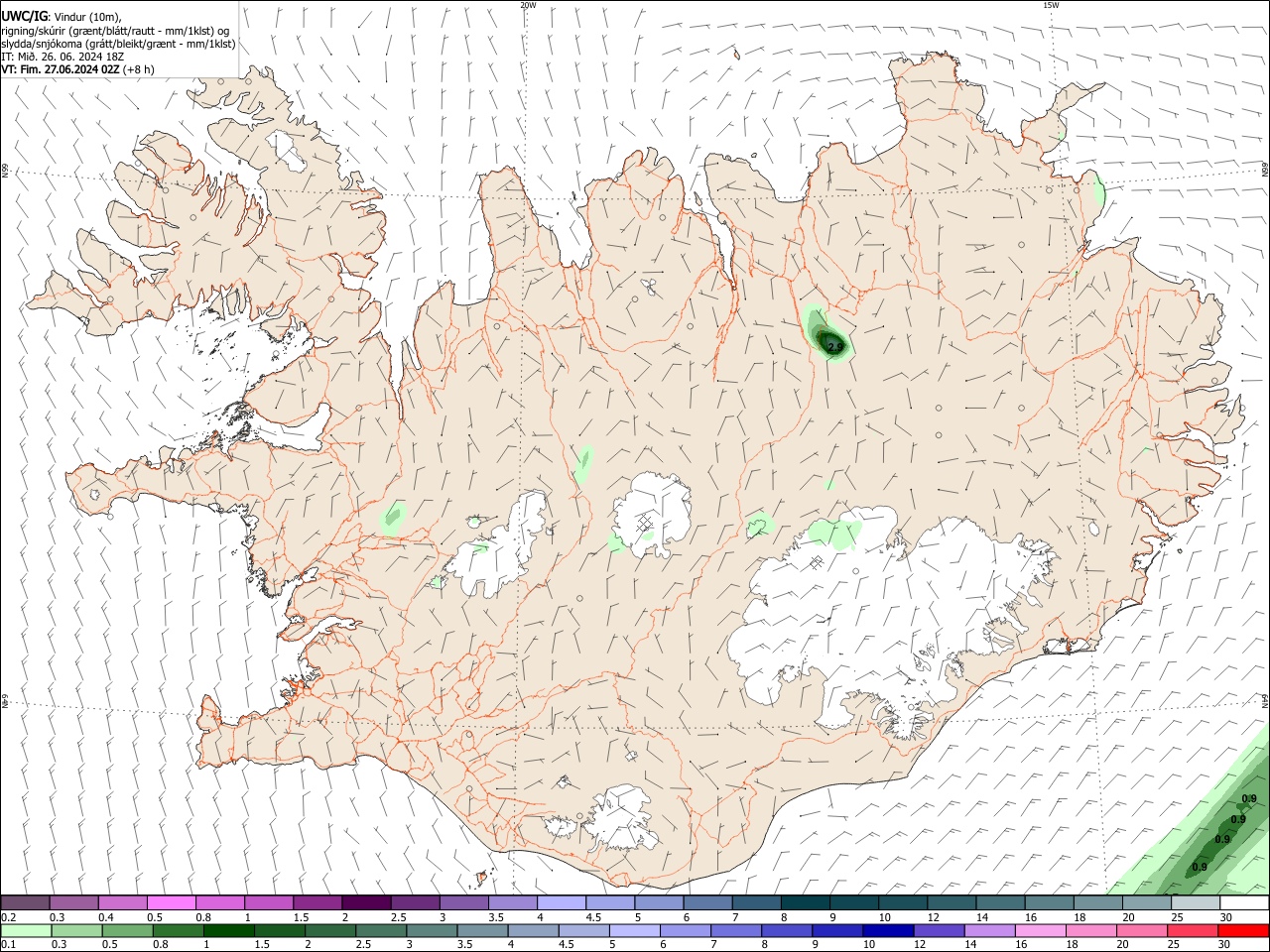Pick the white 30 swatch in upper legend row
Screen dimensions: 1270x952
(1244, 903)
